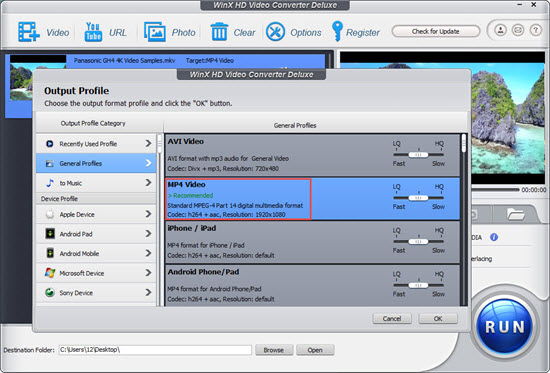This screenshot has width=550, height=373.
Task: Click MP4 Video quality slider
Action: (418, 198)
